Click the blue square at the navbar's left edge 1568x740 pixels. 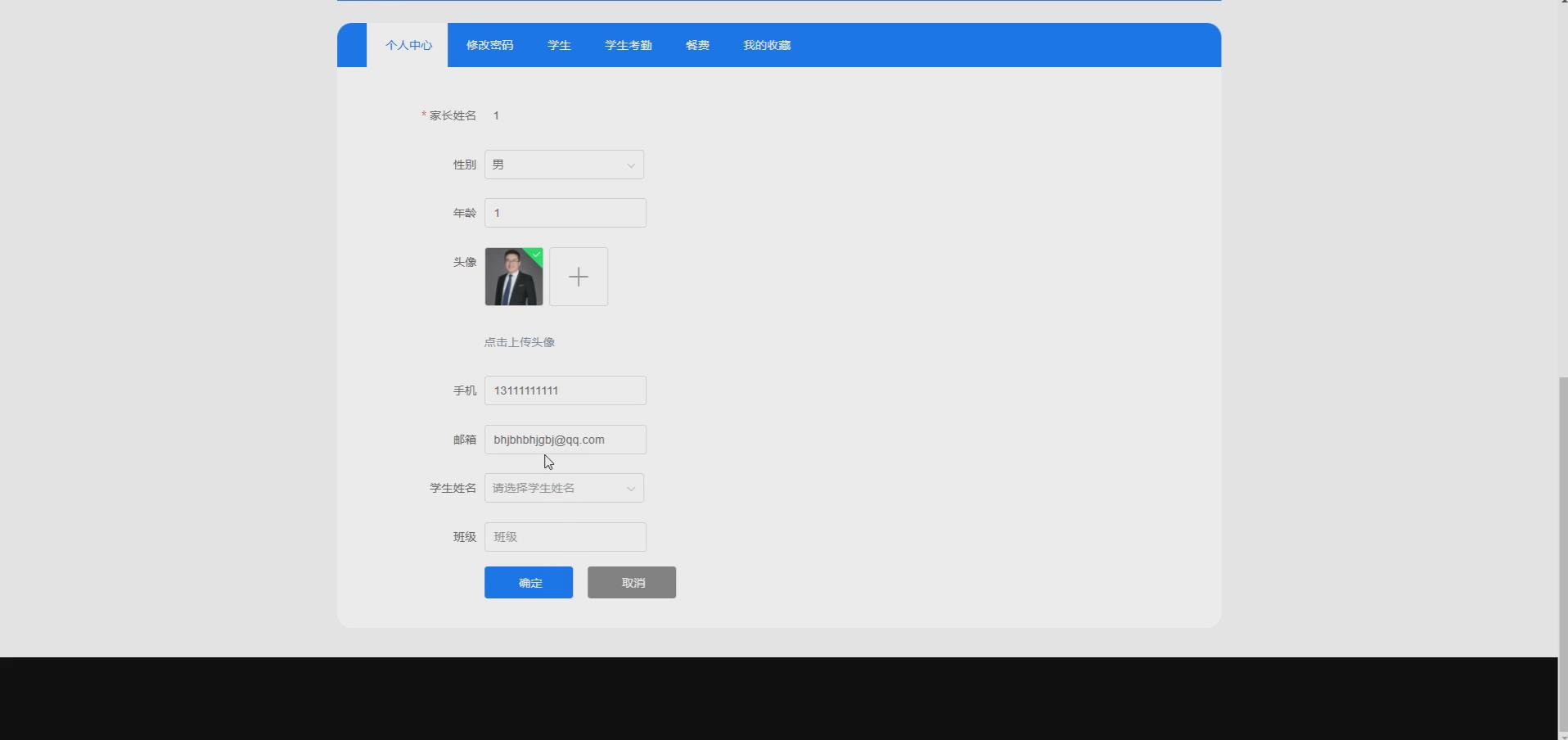(x=351, y=45)
